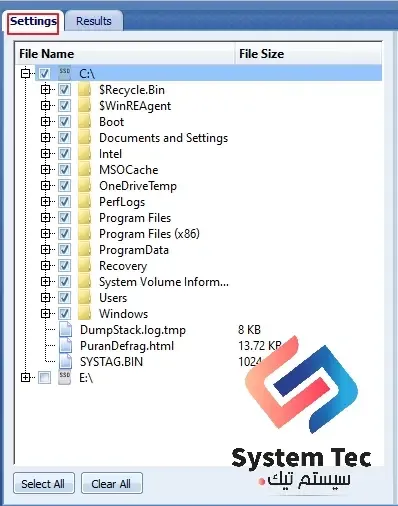Click the ProgramData folder icon
This screenshot has width=398, height=506.
pos(85,250)
